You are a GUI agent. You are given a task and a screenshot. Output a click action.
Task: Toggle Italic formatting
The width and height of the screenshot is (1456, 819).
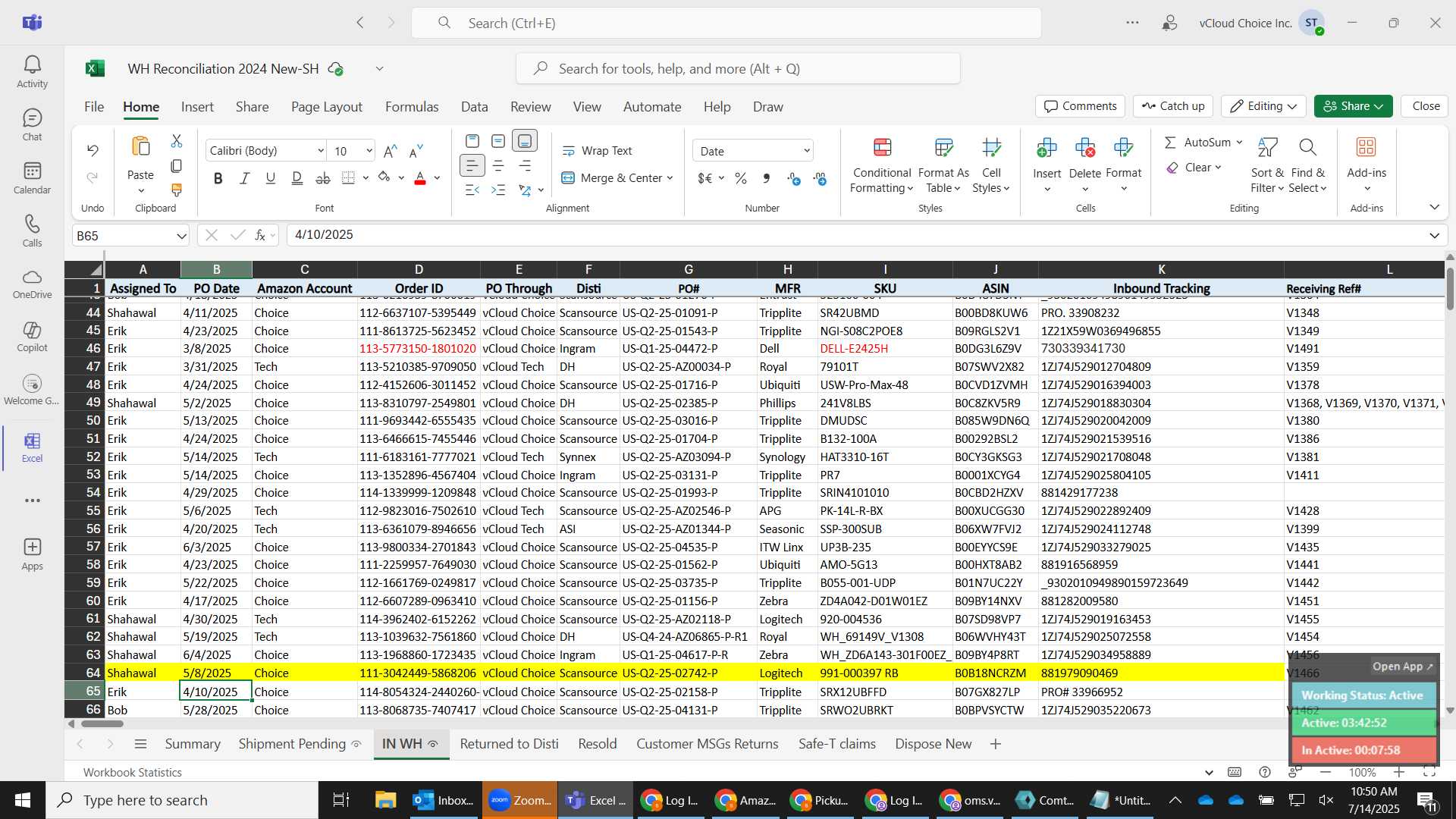[244, 178]
